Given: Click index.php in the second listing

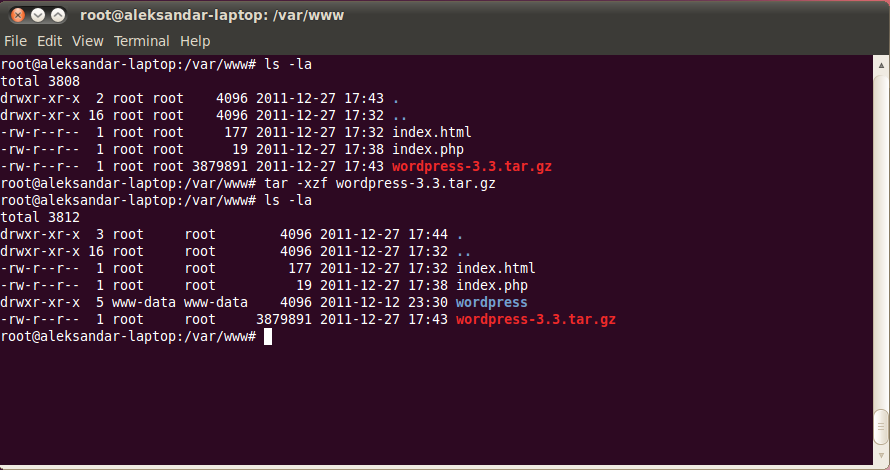Looking at the screenshot, I should click(x=492, y=286).
